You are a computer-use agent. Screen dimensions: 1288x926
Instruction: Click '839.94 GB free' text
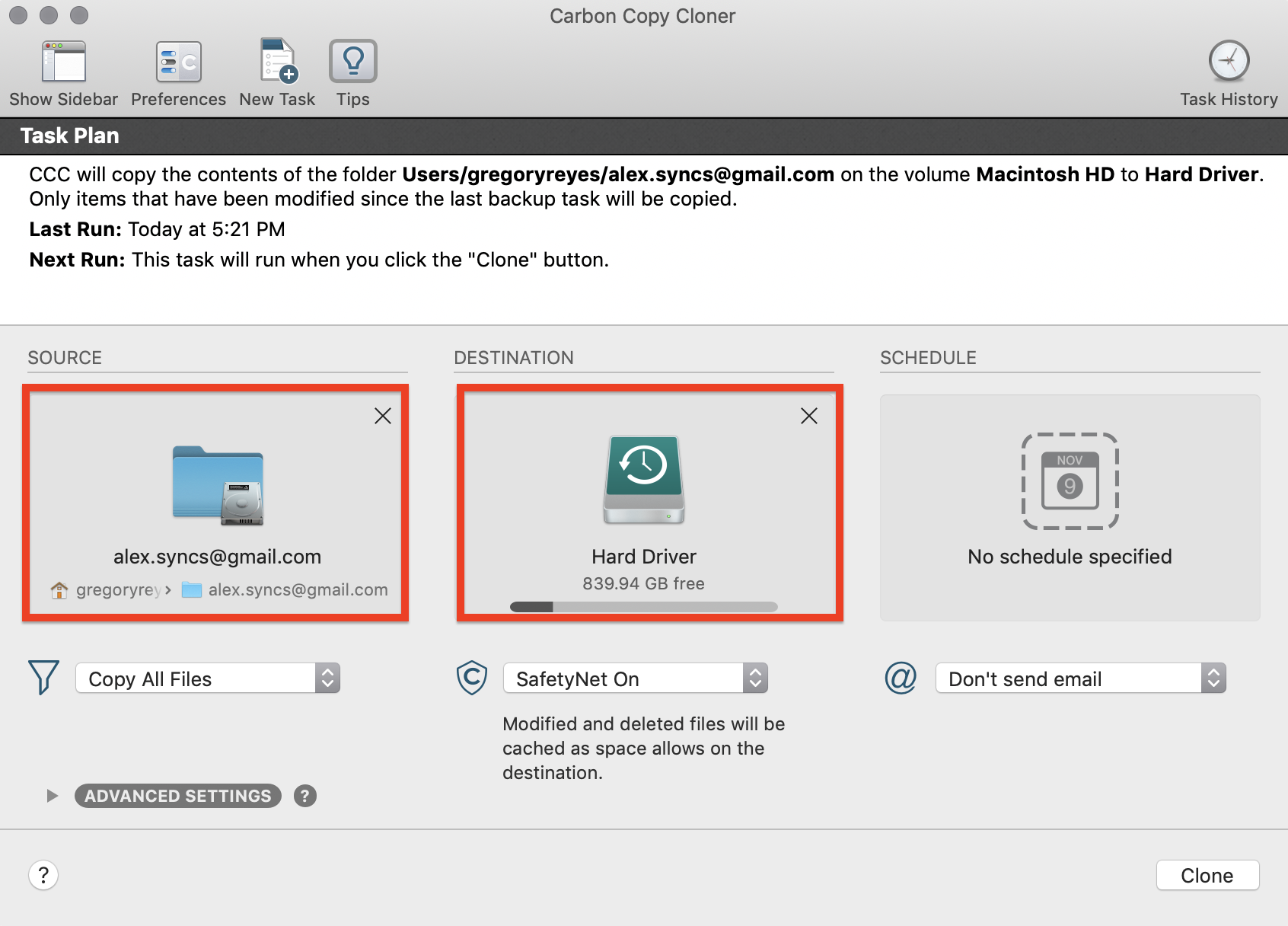644,583
